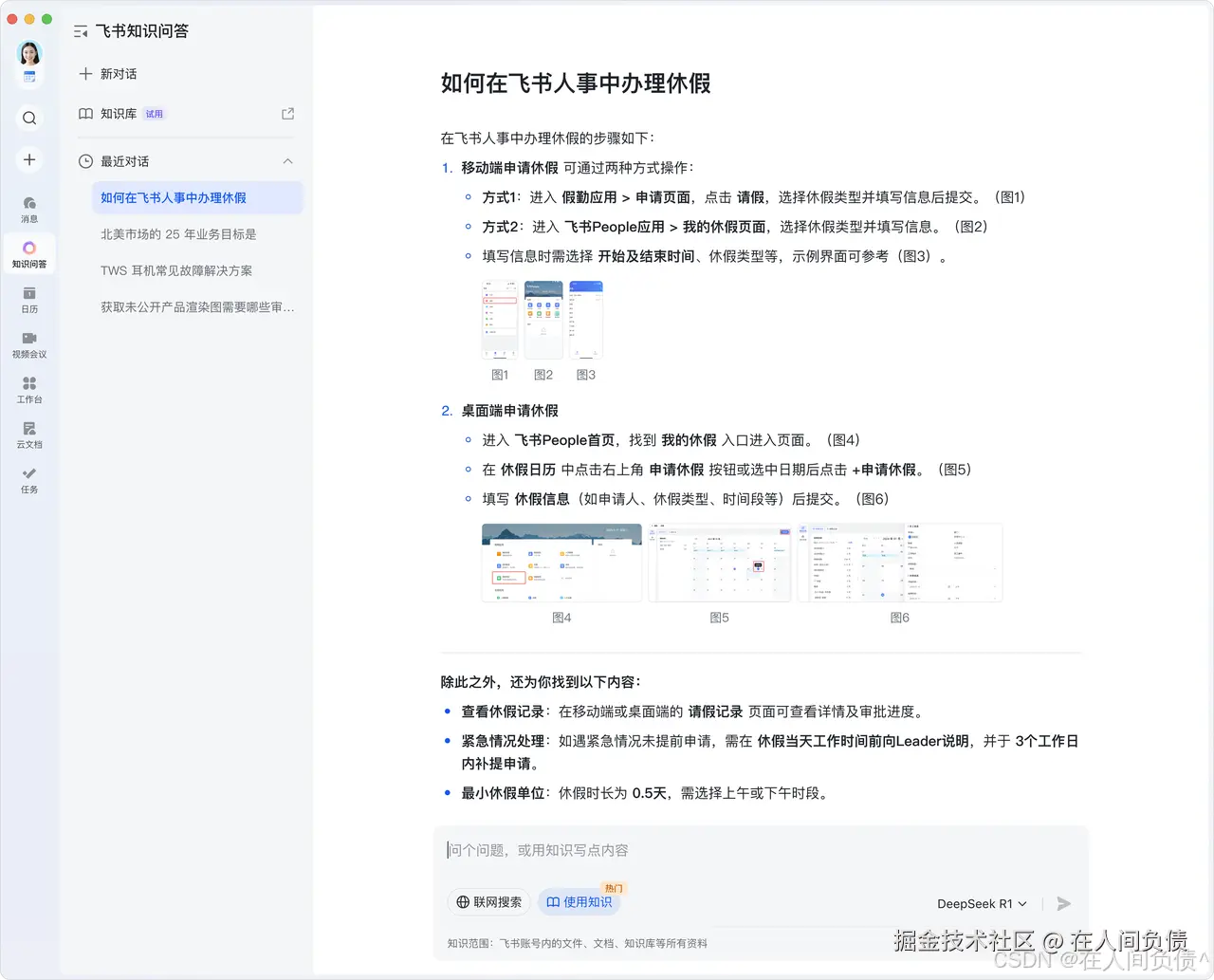Open the DeepSeek R1 model dropdown

click(981, 903)
